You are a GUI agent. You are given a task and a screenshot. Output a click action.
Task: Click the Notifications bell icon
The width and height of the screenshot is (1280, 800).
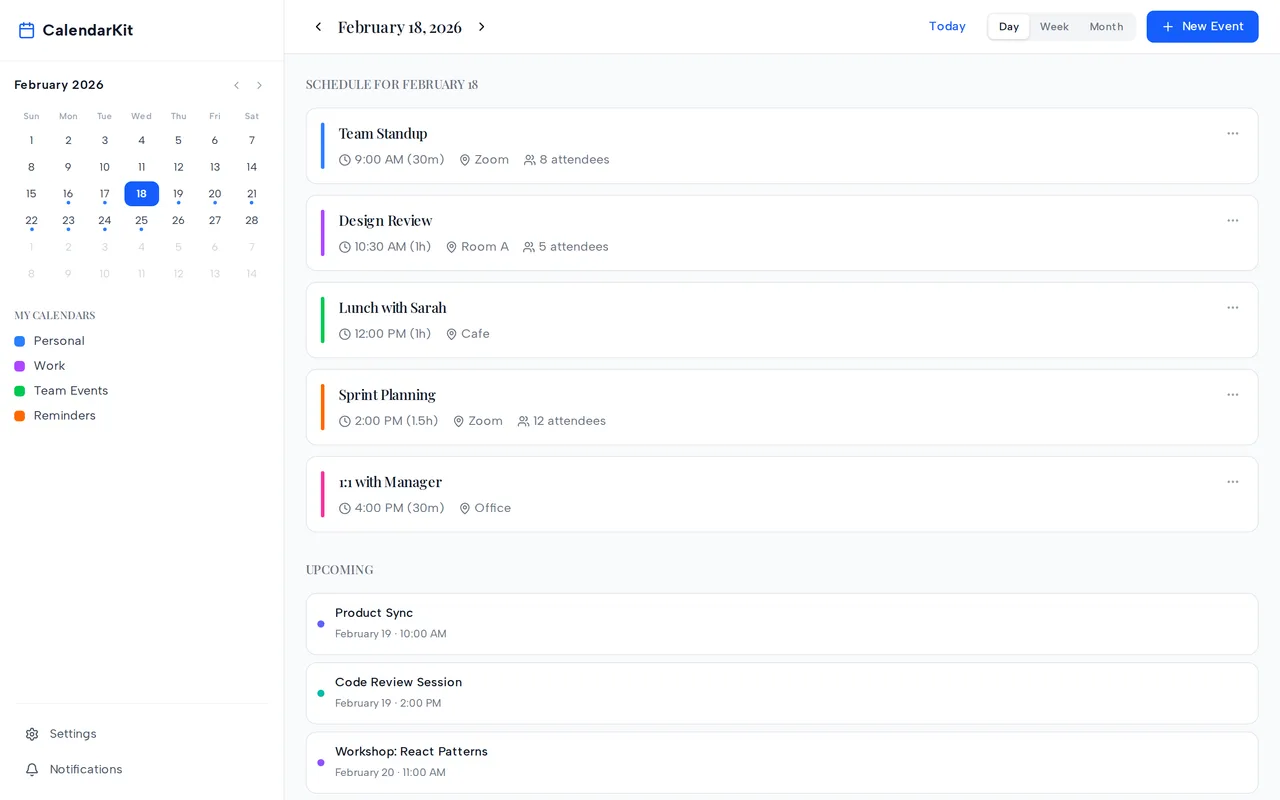tap(32, 769)
